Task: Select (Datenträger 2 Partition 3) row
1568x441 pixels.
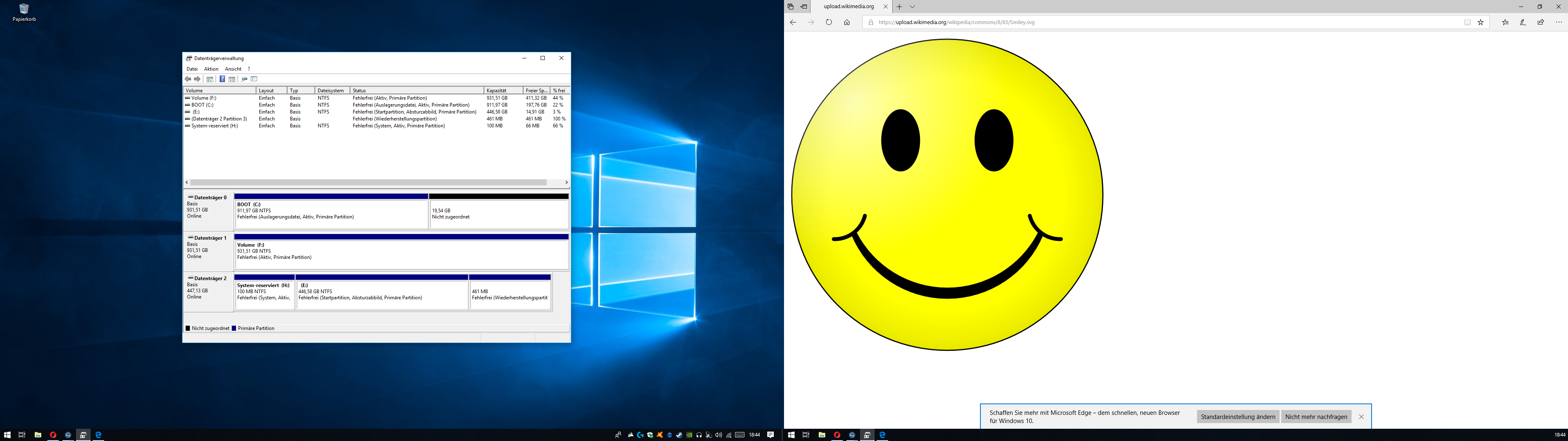Action: click(376, 119)
